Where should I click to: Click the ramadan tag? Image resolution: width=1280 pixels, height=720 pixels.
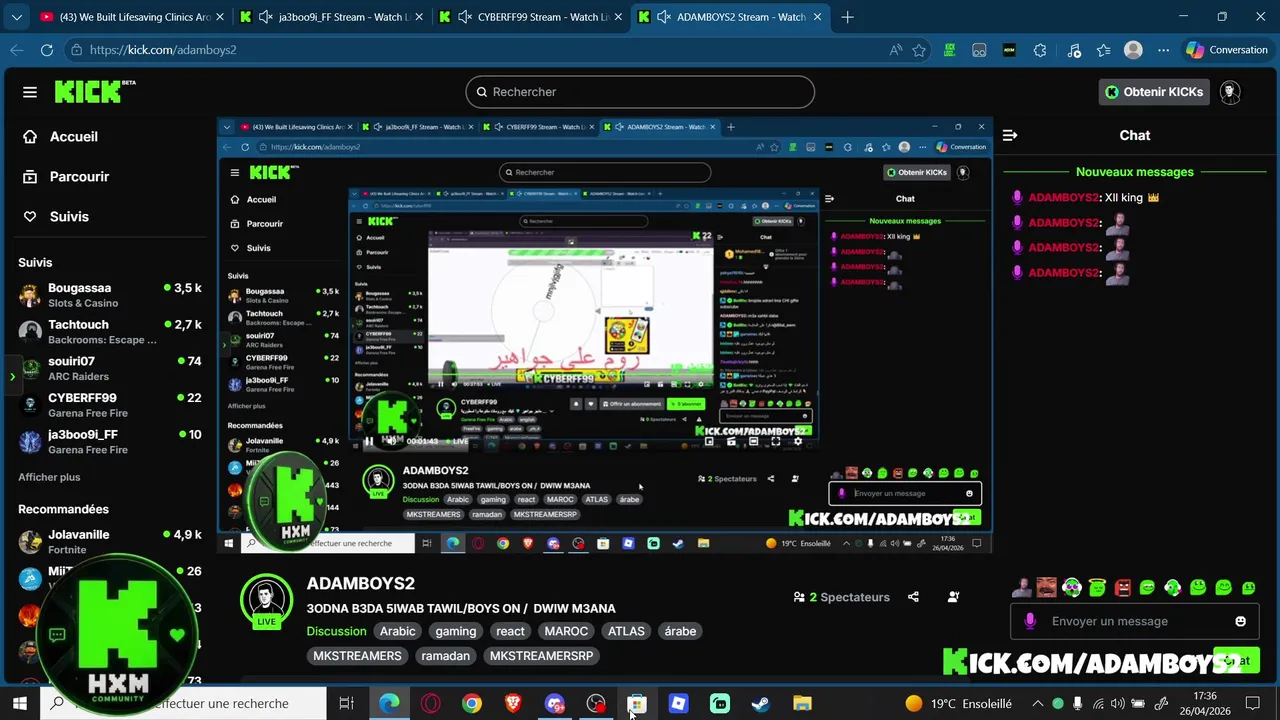coord(446,656)
